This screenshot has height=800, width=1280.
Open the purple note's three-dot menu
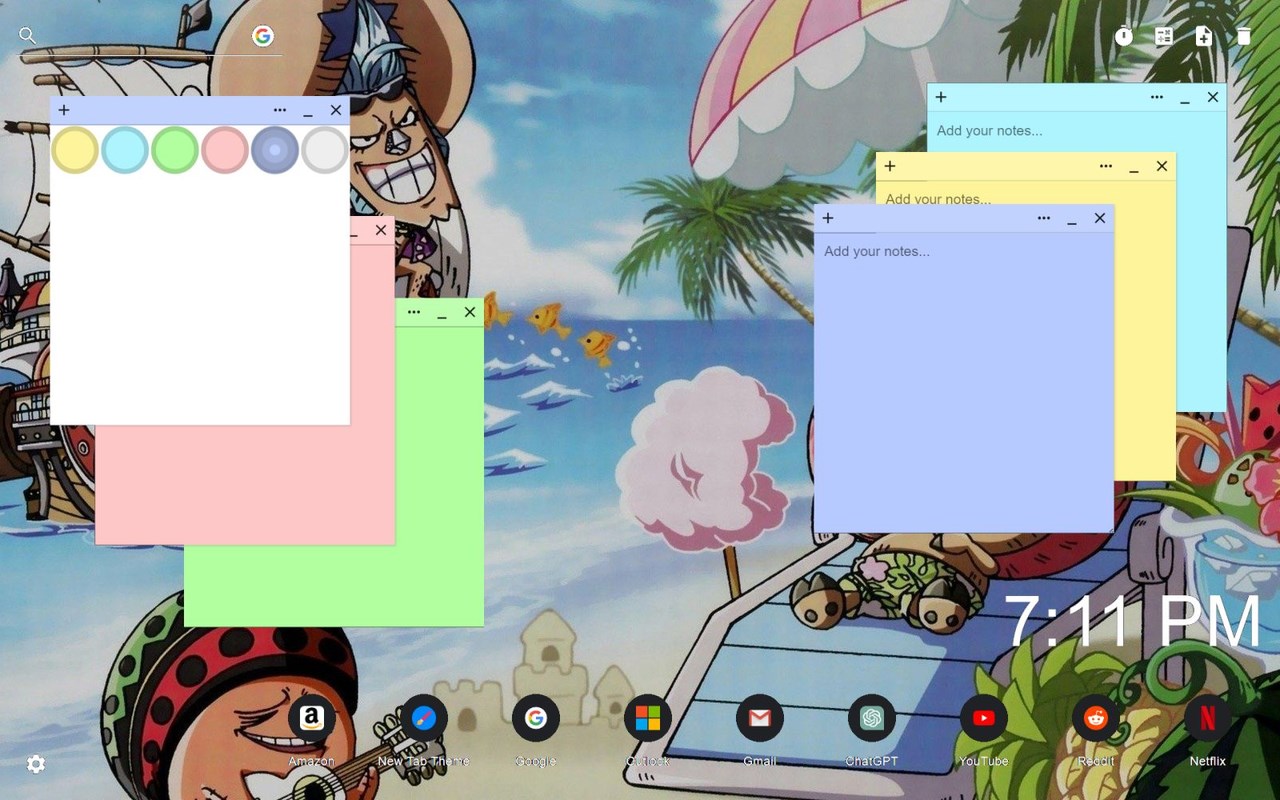[1044, 218]
